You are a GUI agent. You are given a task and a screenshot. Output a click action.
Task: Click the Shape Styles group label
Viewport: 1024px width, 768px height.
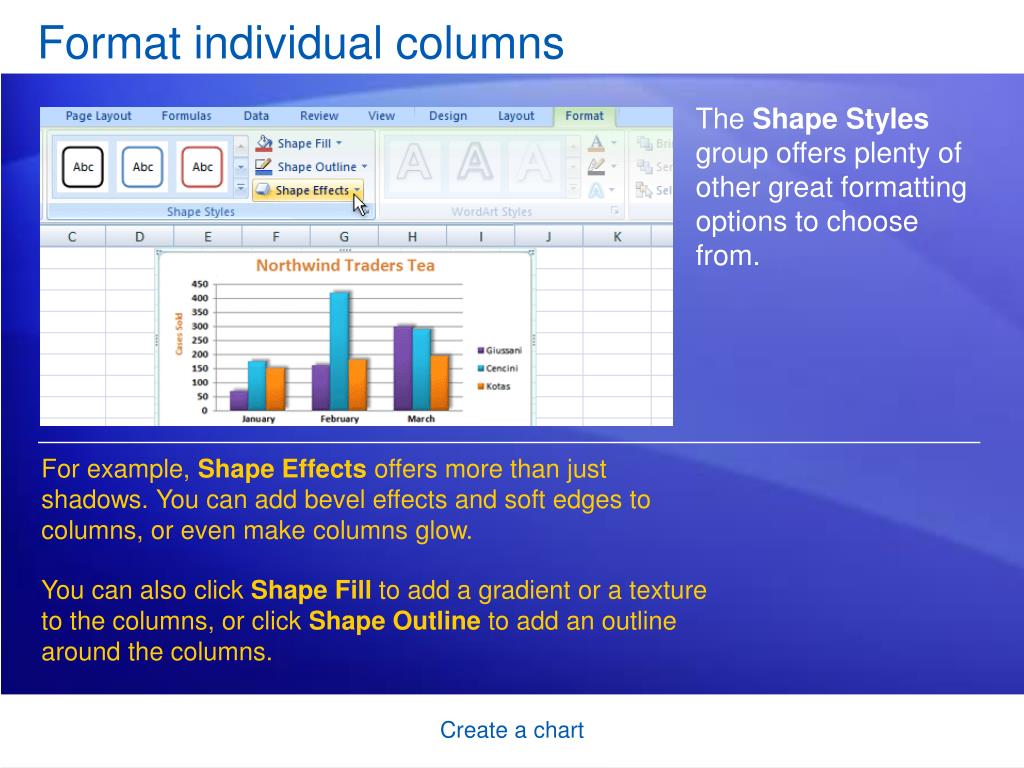pos(200,212)
